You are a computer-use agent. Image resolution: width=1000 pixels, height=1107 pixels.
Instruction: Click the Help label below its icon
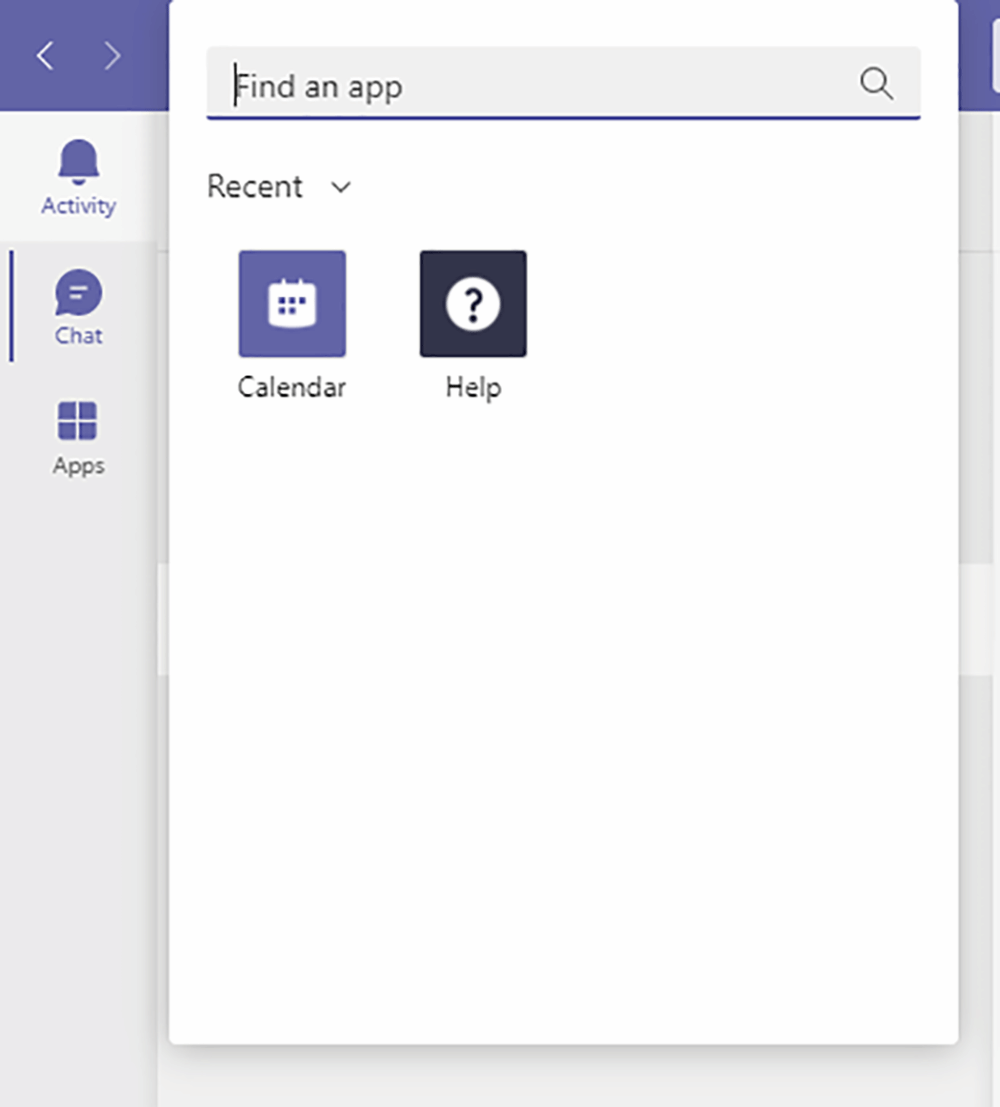(x=472, y=387)
